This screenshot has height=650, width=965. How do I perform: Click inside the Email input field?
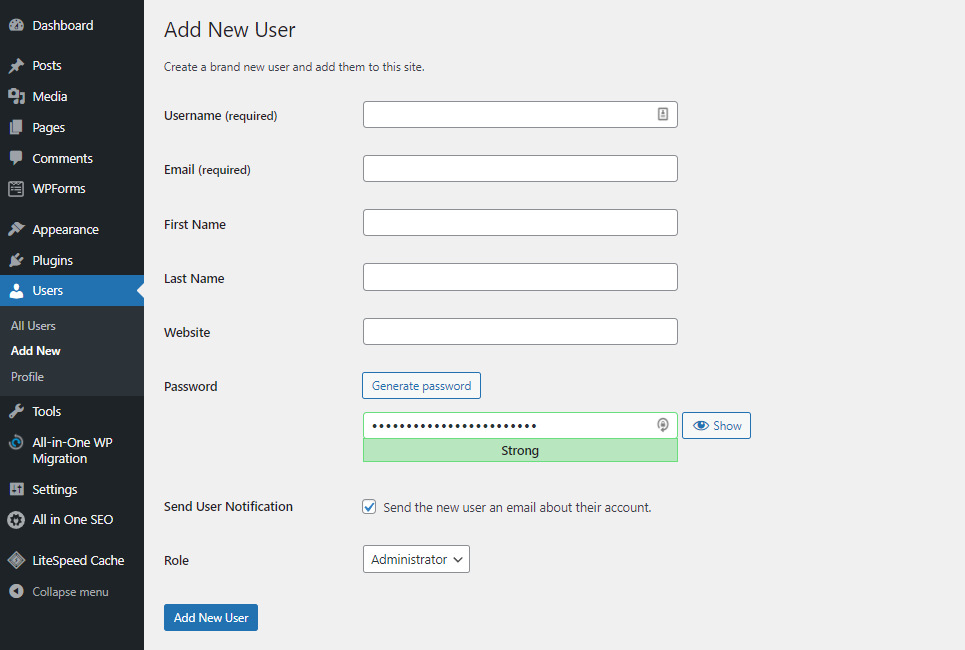click(520, 168)
